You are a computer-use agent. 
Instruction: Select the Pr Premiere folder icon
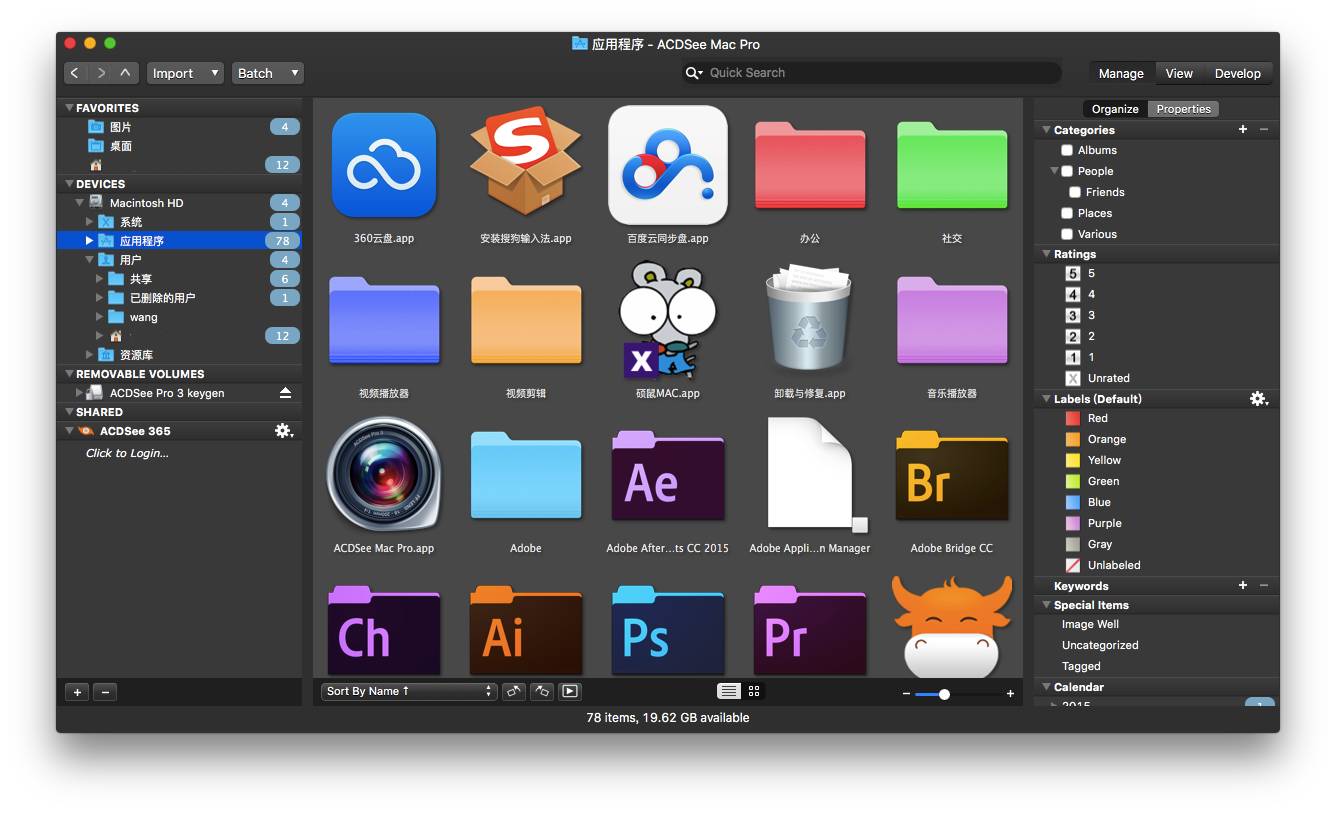810,630
